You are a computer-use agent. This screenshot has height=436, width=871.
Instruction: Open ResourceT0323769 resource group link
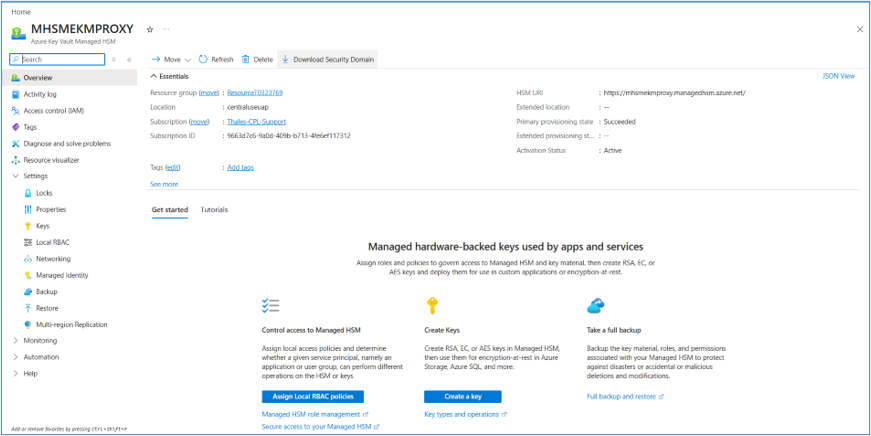pos(255,93)
